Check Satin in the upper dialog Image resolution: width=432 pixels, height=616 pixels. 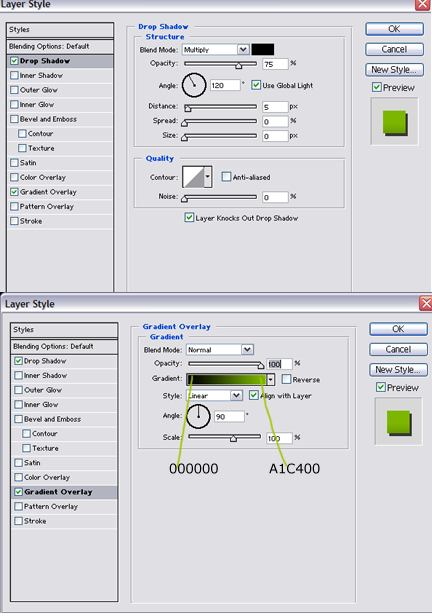point(15,163)
